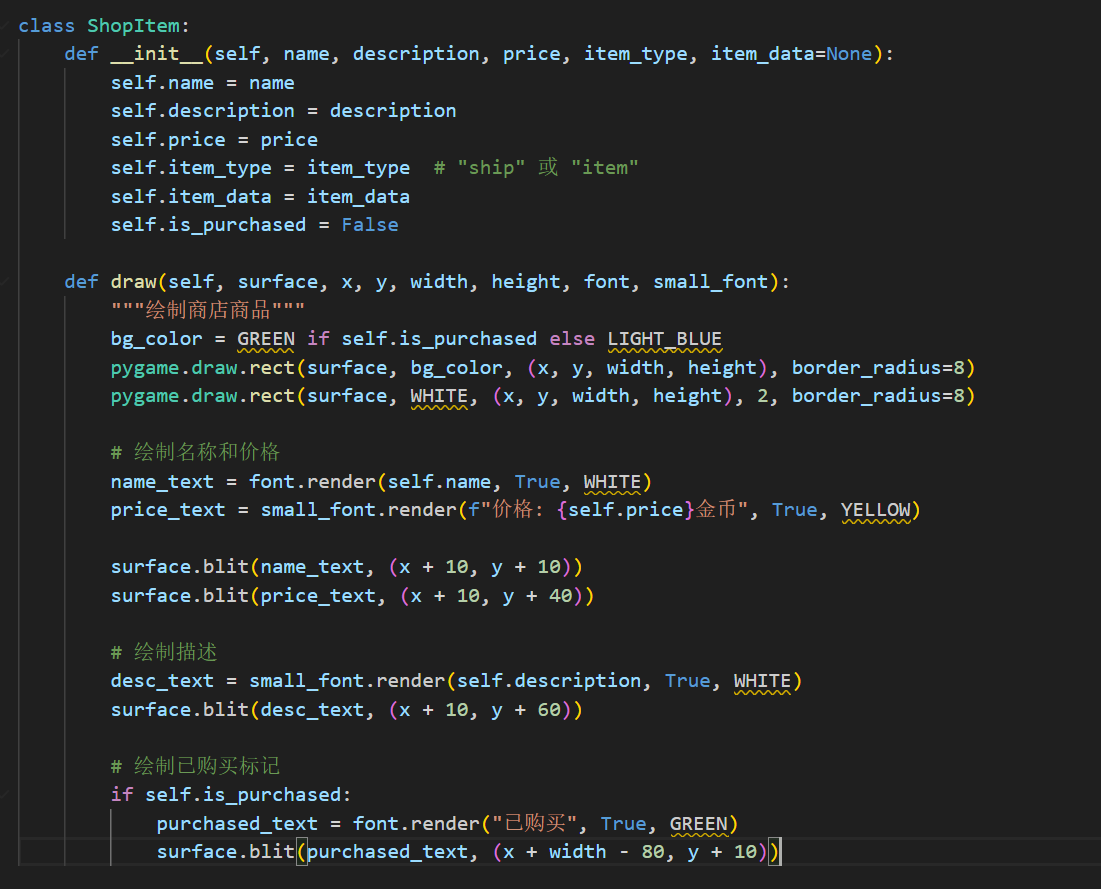Click the __init__ method name
This screenshot has height=889, width=1101.
click(x=157, y=54)
